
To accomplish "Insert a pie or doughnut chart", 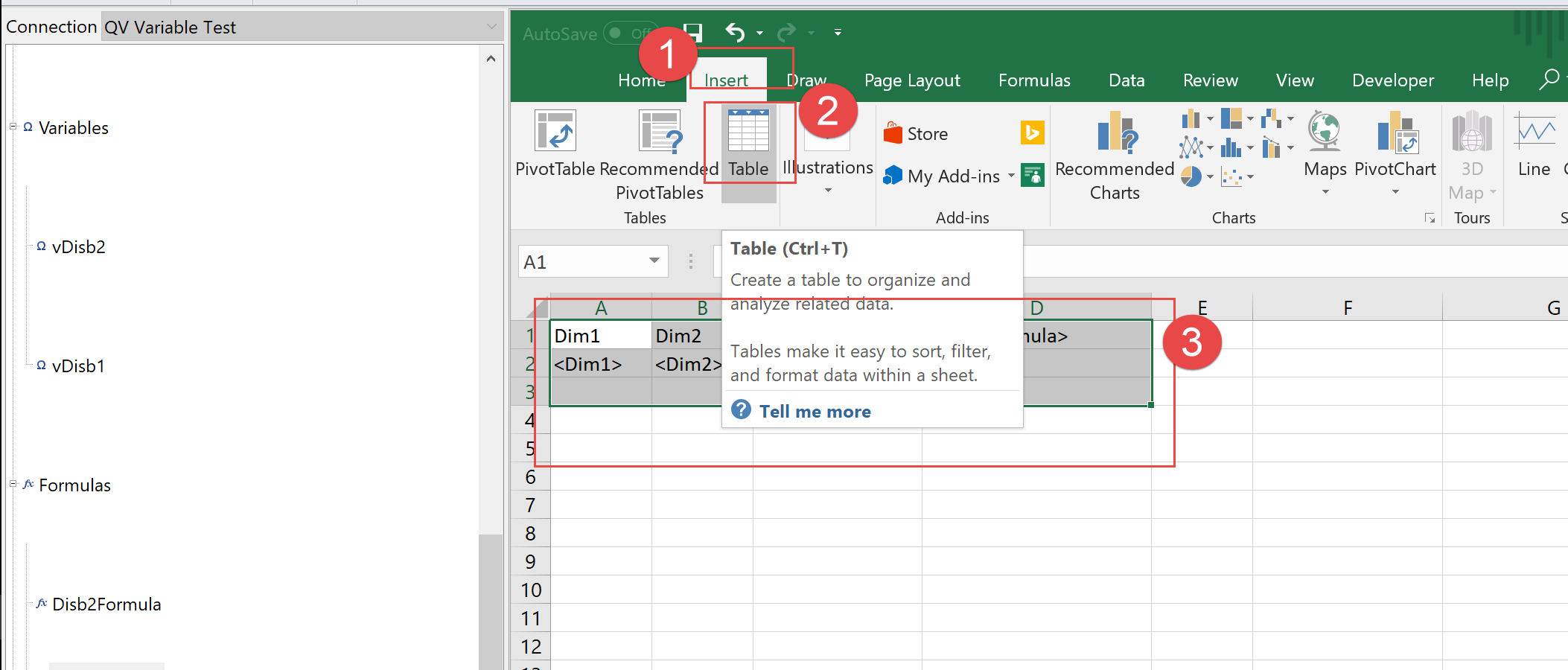I will [x=1191, y=176].
